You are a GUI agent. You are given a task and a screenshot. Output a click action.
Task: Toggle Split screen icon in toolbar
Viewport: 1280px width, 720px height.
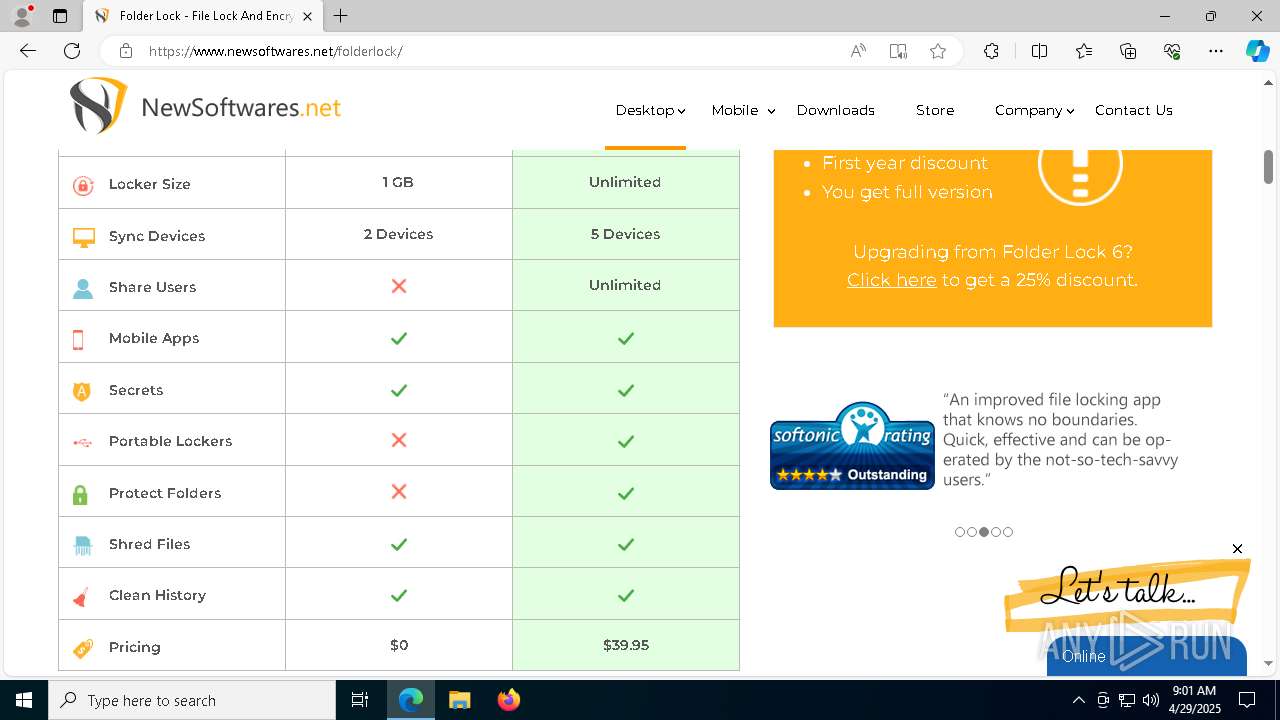(x=1039, y=51)
